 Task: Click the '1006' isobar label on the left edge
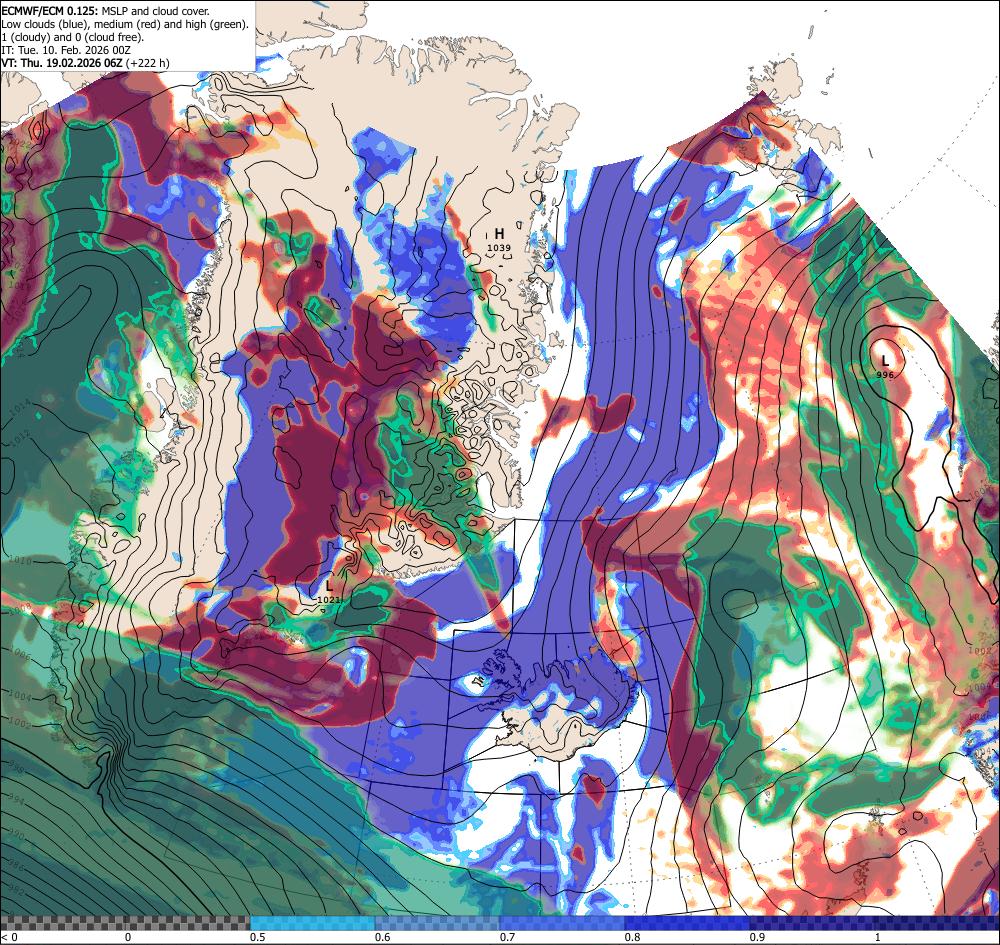(20, 654)
